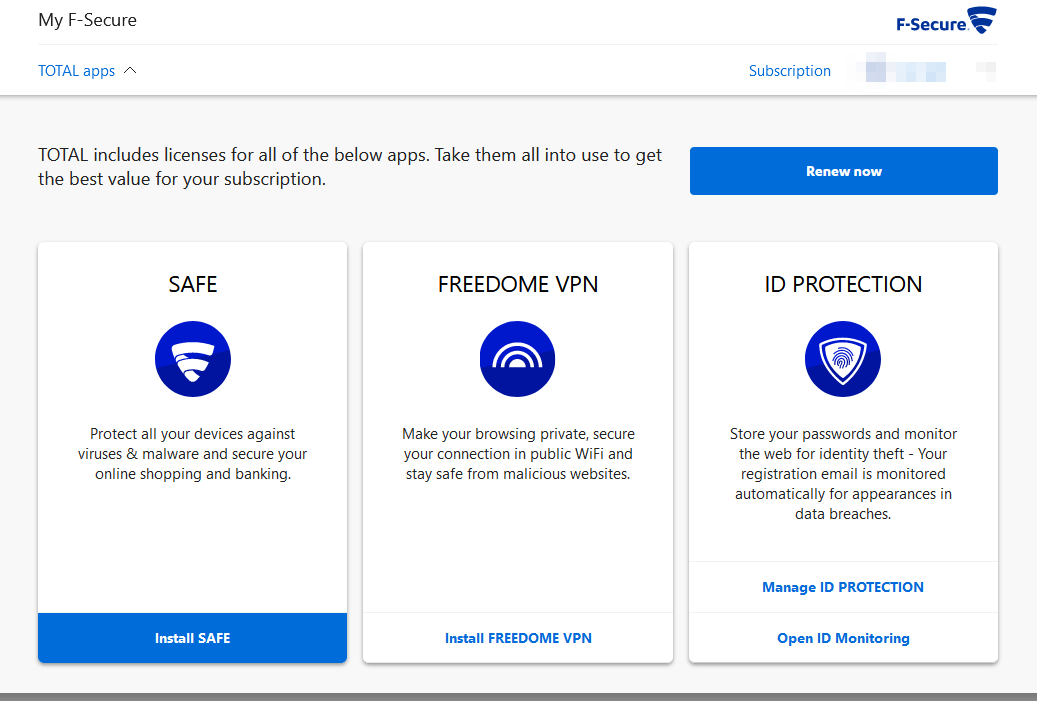
Task: Open the TOTAL apps menu
Action: (x=77, y=71)
